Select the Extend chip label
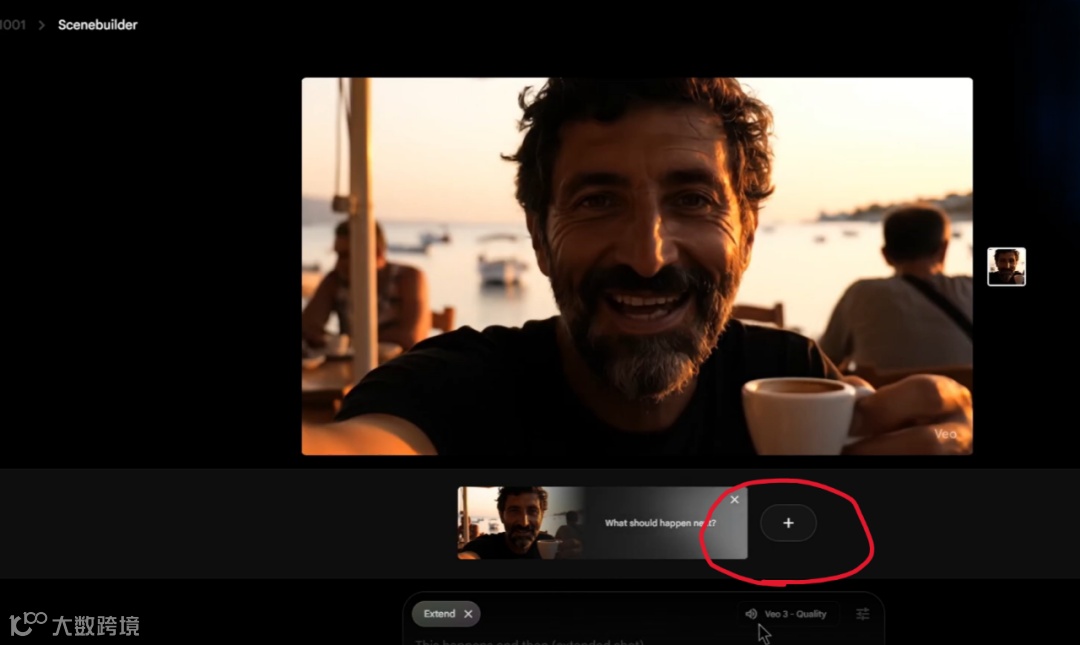 click(x=439, y=613)
